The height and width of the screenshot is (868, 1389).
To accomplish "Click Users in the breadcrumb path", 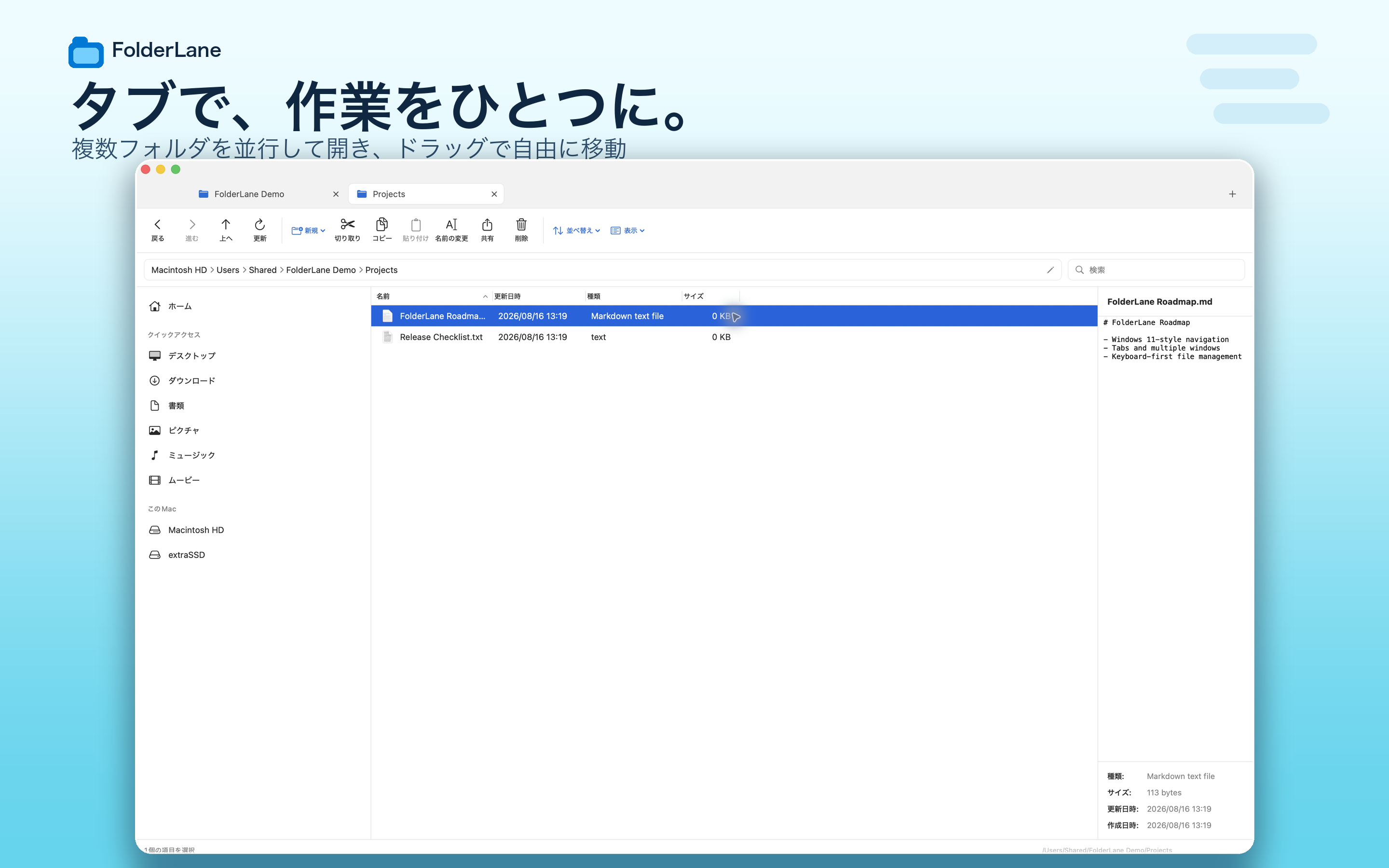I will pos(228,270).
